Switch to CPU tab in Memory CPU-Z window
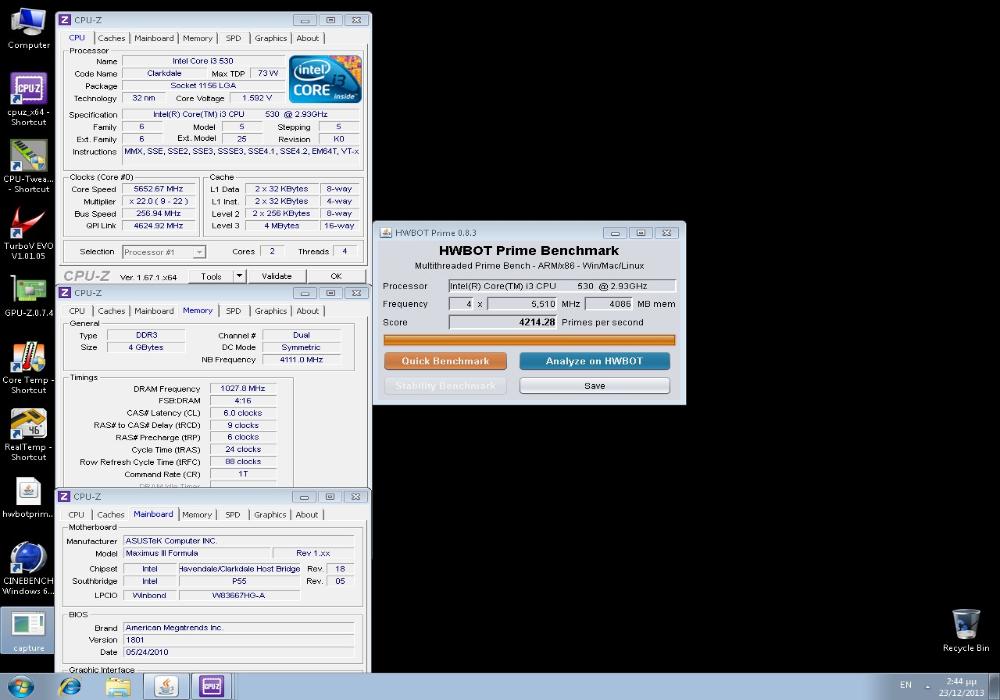 tap(77, 311)
